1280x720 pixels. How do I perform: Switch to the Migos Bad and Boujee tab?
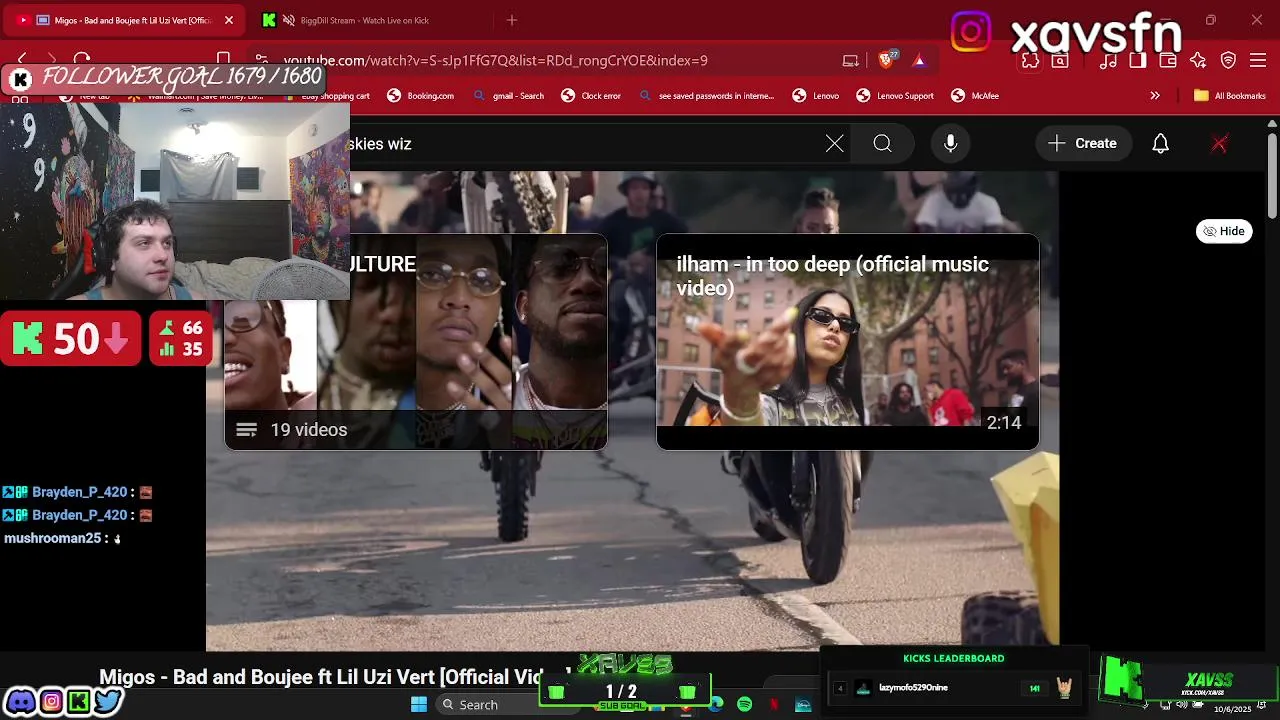(x=125, y=20)
